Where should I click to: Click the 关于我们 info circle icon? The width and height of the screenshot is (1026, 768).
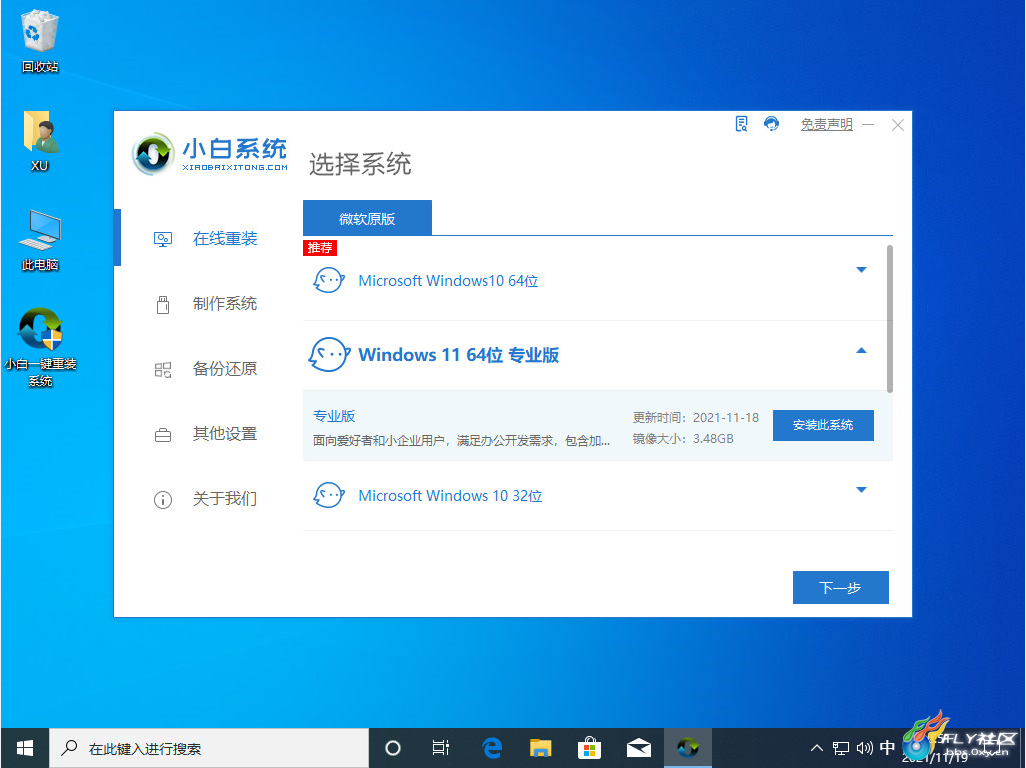coord(163,500)
